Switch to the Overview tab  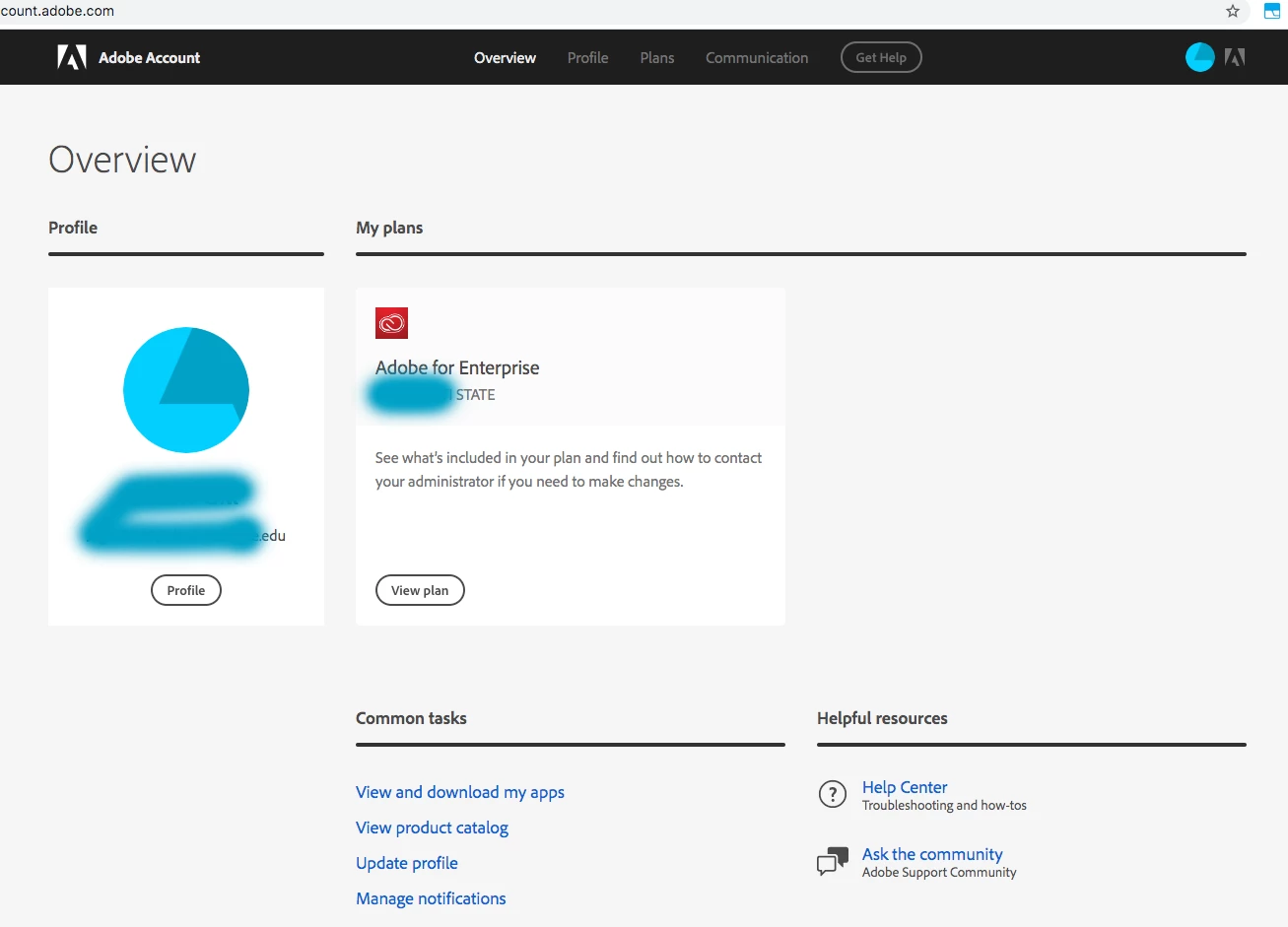tap(505, 58)
